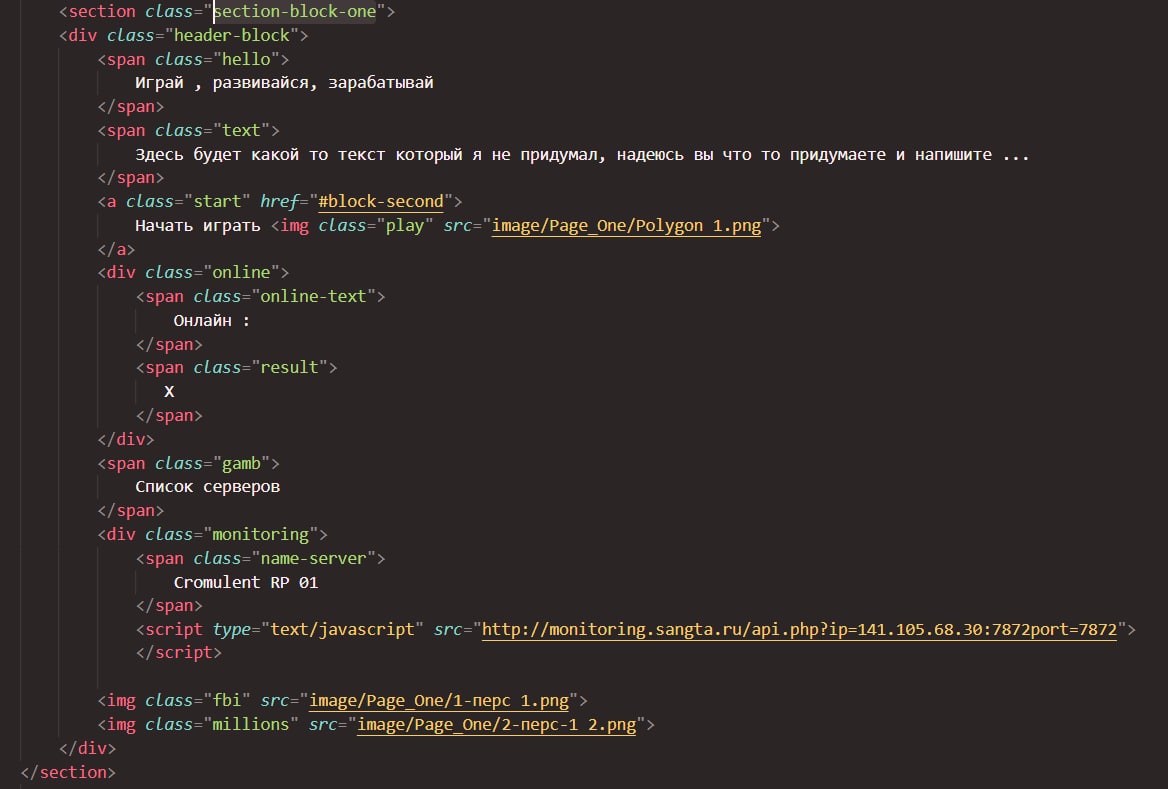Image resolution: width=1168 pixels, height=789 pixels.
Task: Click the "text/javascript" type value
Action: point(342,630)
